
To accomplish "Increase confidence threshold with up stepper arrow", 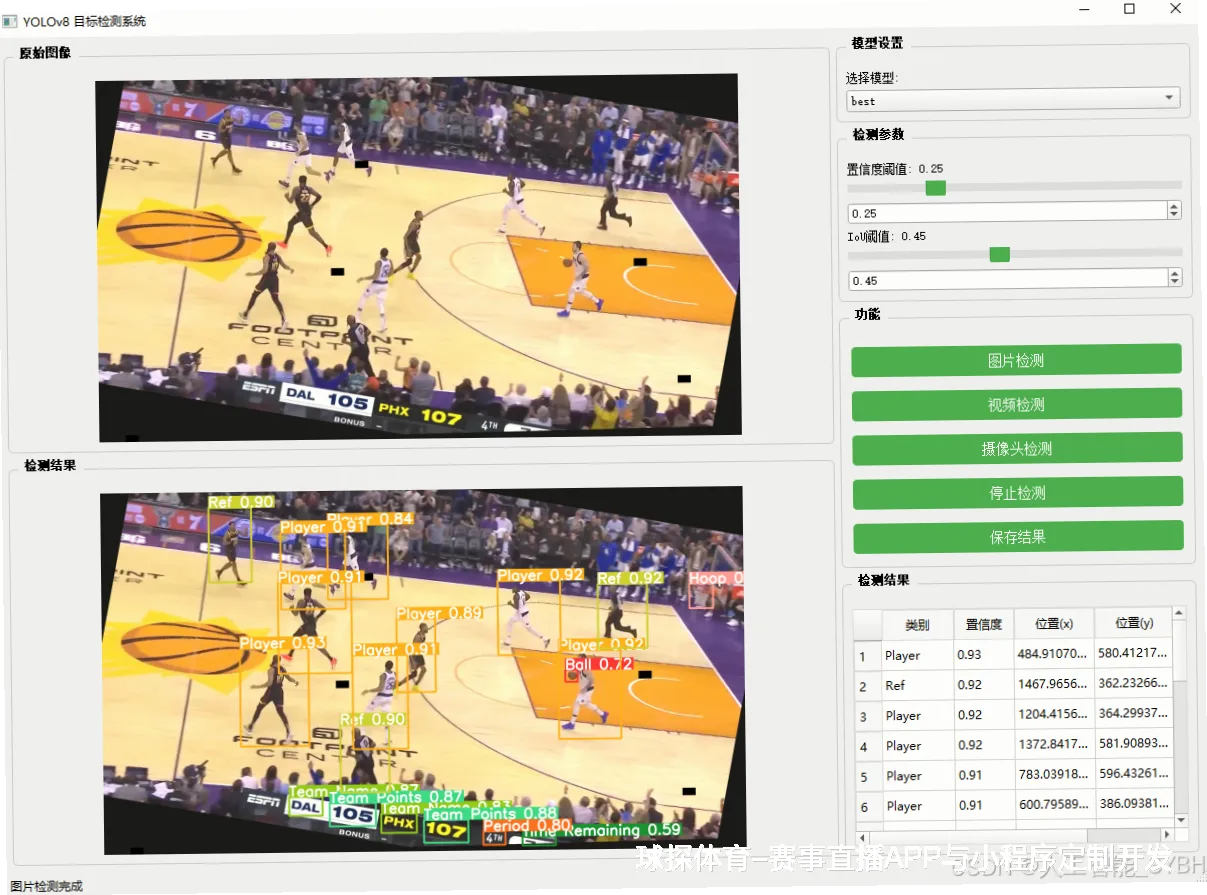I will point(1174,208).
